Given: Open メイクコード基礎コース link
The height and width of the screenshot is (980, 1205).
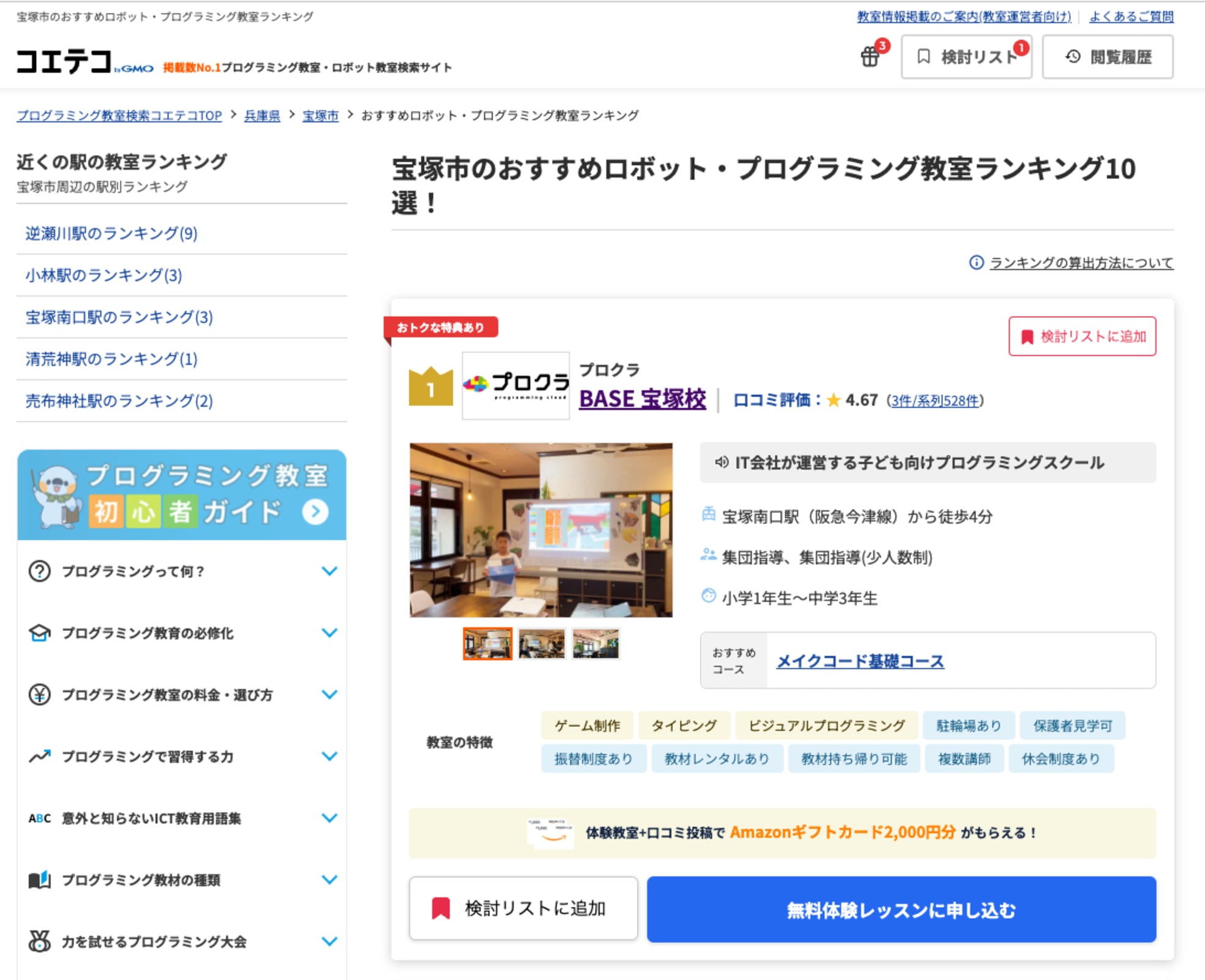Looking at the screenshot, I should click(860, 661).
